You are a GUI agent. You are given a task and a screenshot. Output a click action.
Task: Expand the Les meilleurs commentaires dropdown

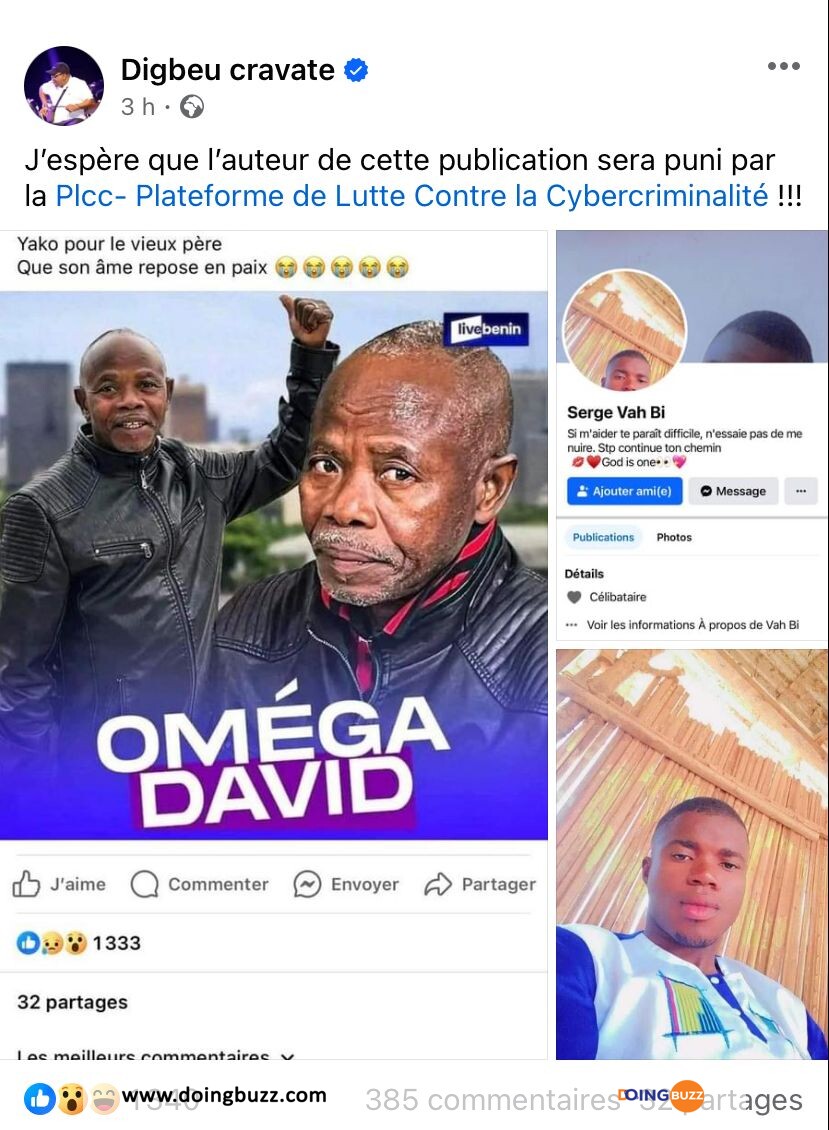[x=288, y=1056]
